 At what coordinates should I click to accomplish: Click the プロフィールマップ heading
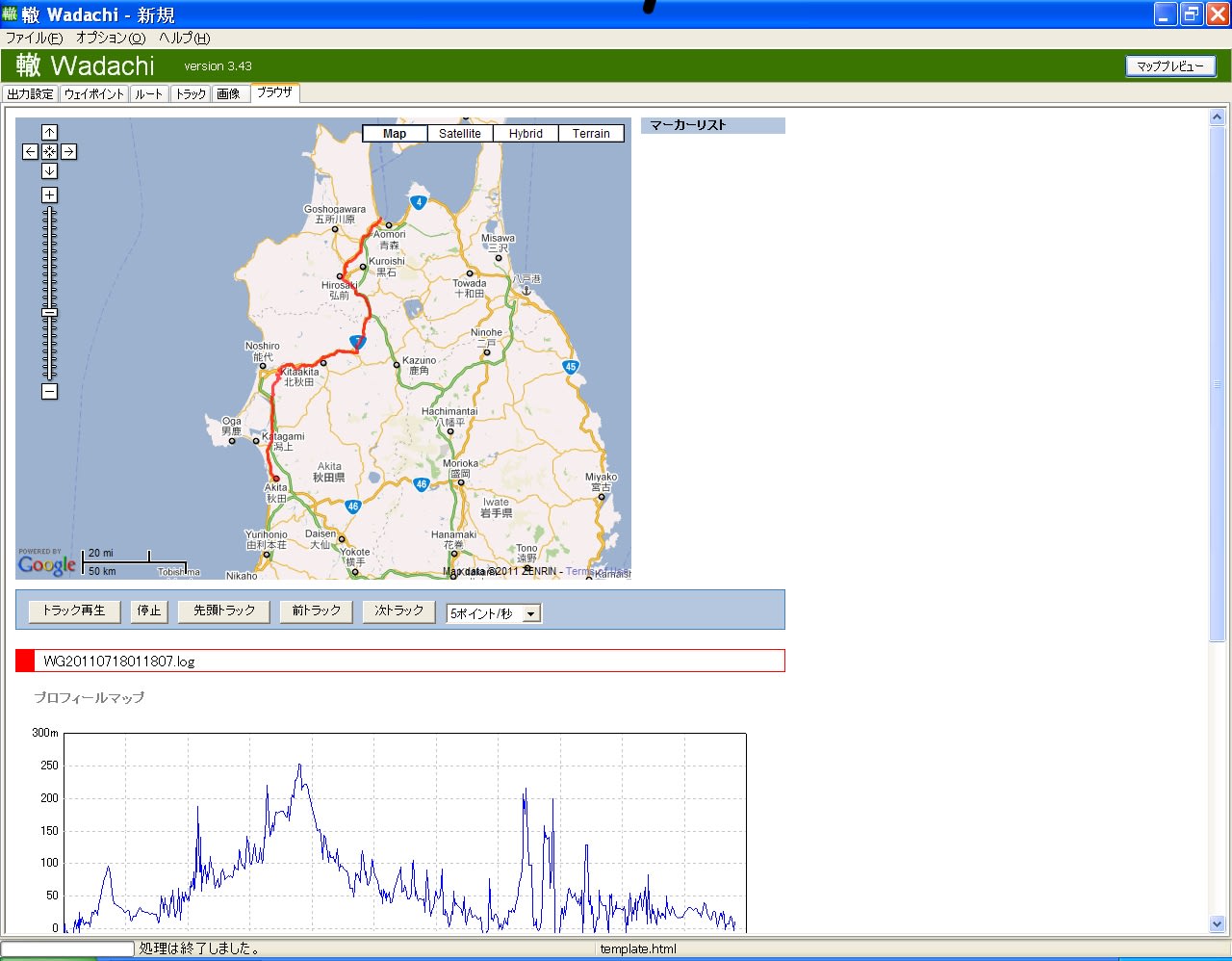(x=90, y=697)
